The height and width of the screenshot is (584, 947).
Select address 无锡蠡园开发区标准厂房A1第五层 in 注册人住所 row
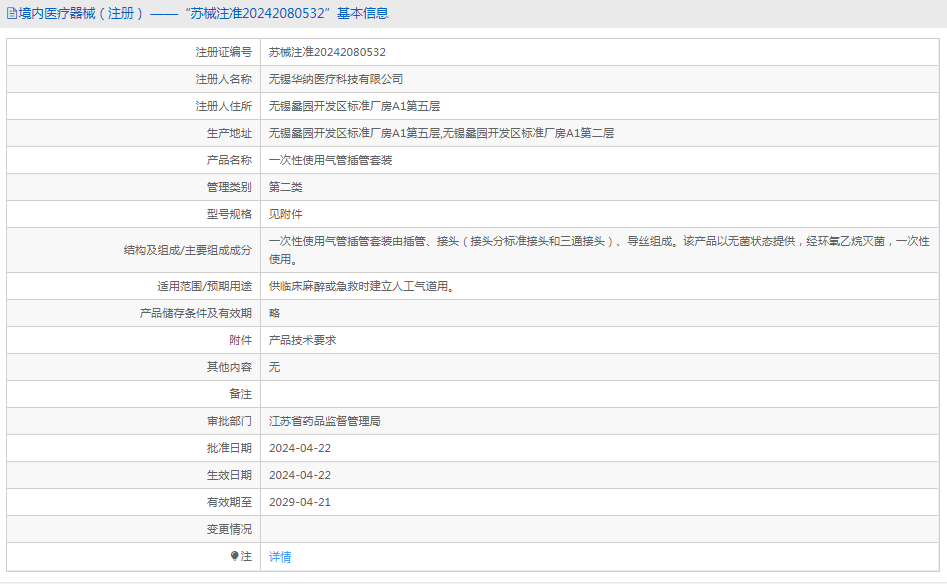tap(355, 106)
